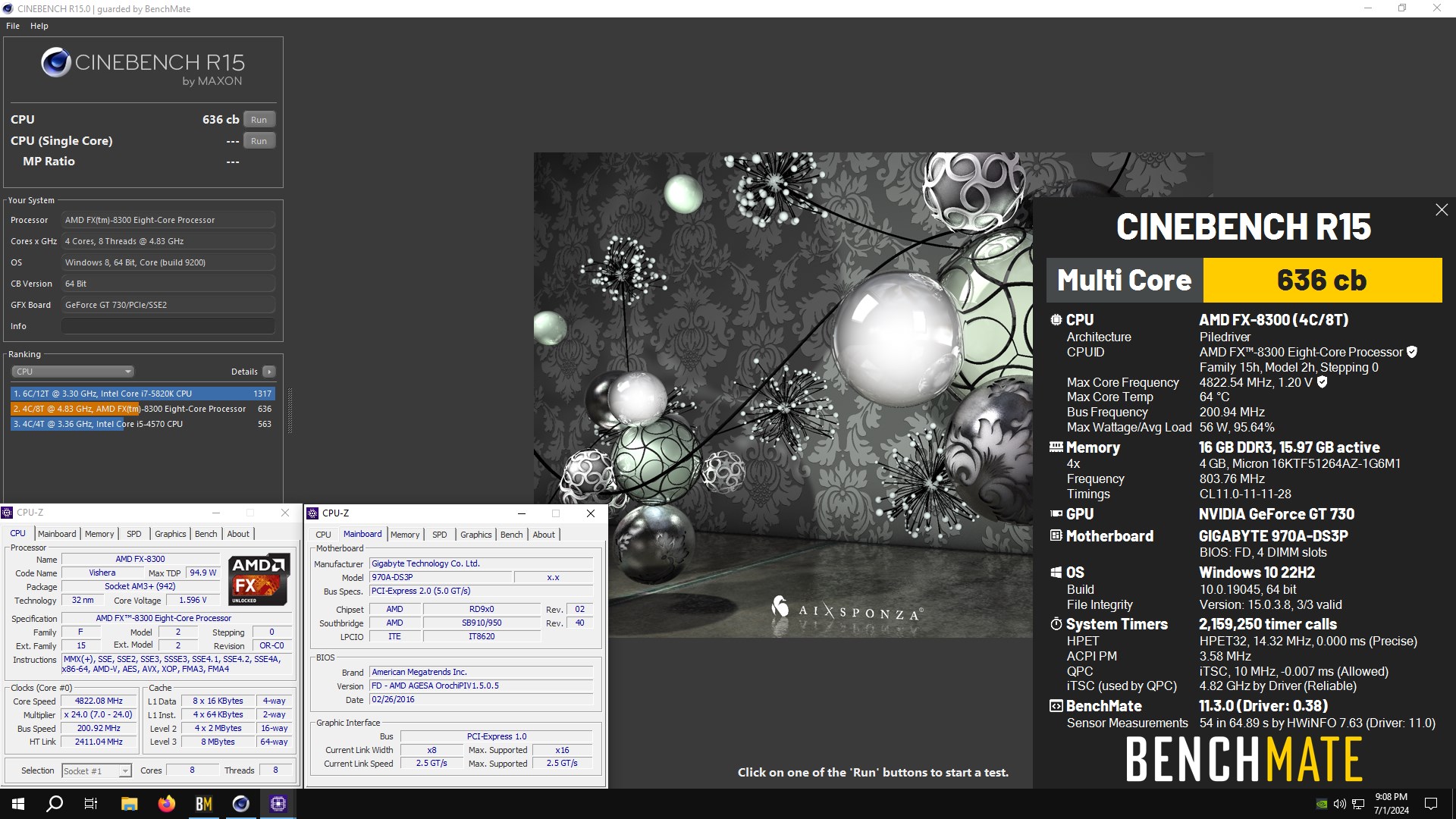
Task: Click the verified shield next to CPUID
Action: [x=1412, y=352]
